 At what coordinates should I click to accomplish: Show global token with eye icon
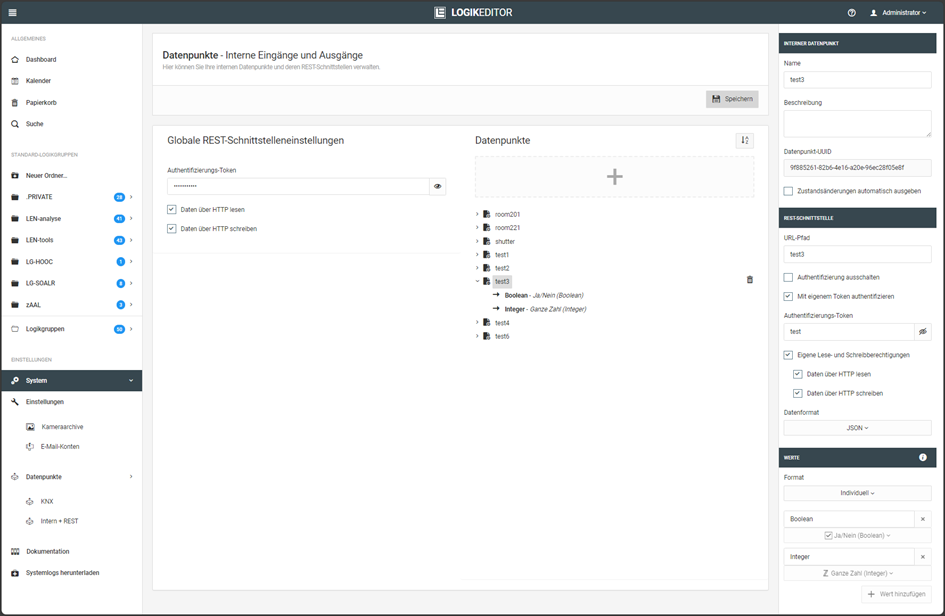[437, 186]
